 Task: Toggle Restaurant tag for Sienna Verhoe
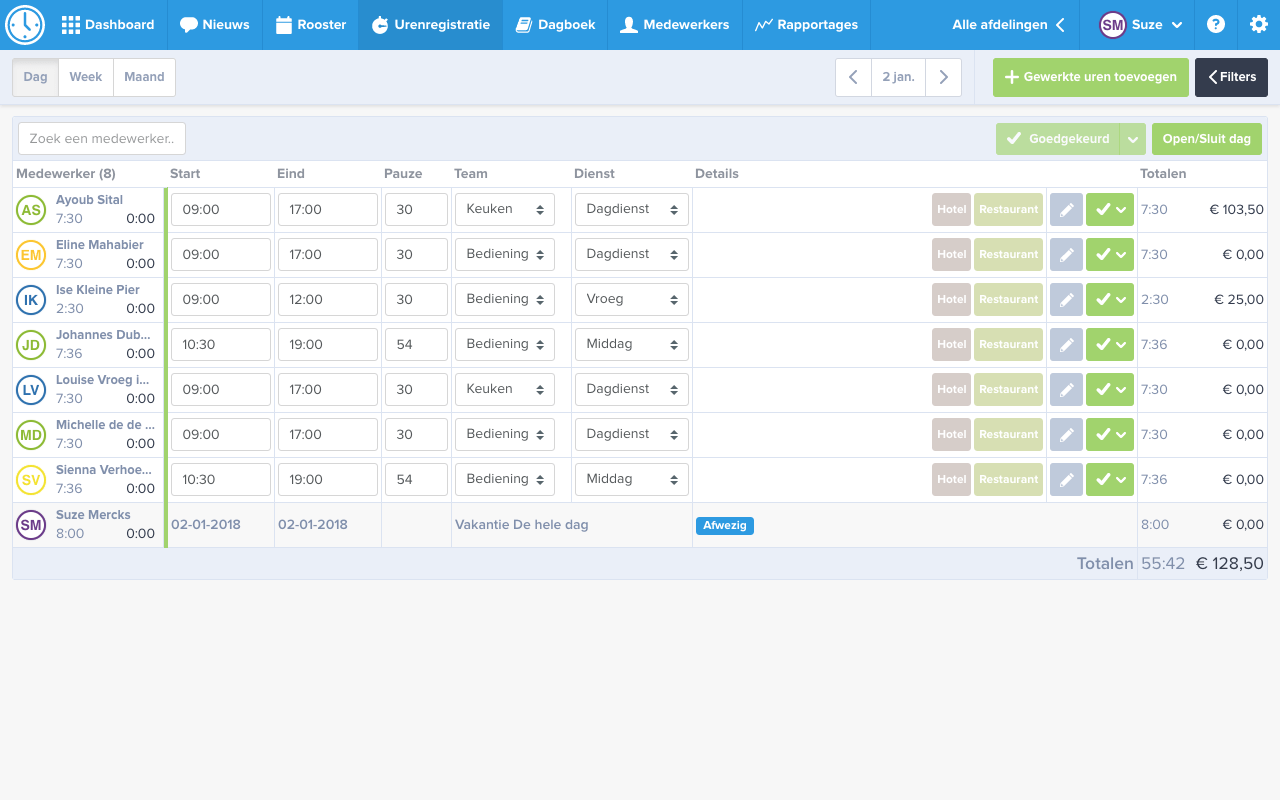click(x=1008, y=480)
